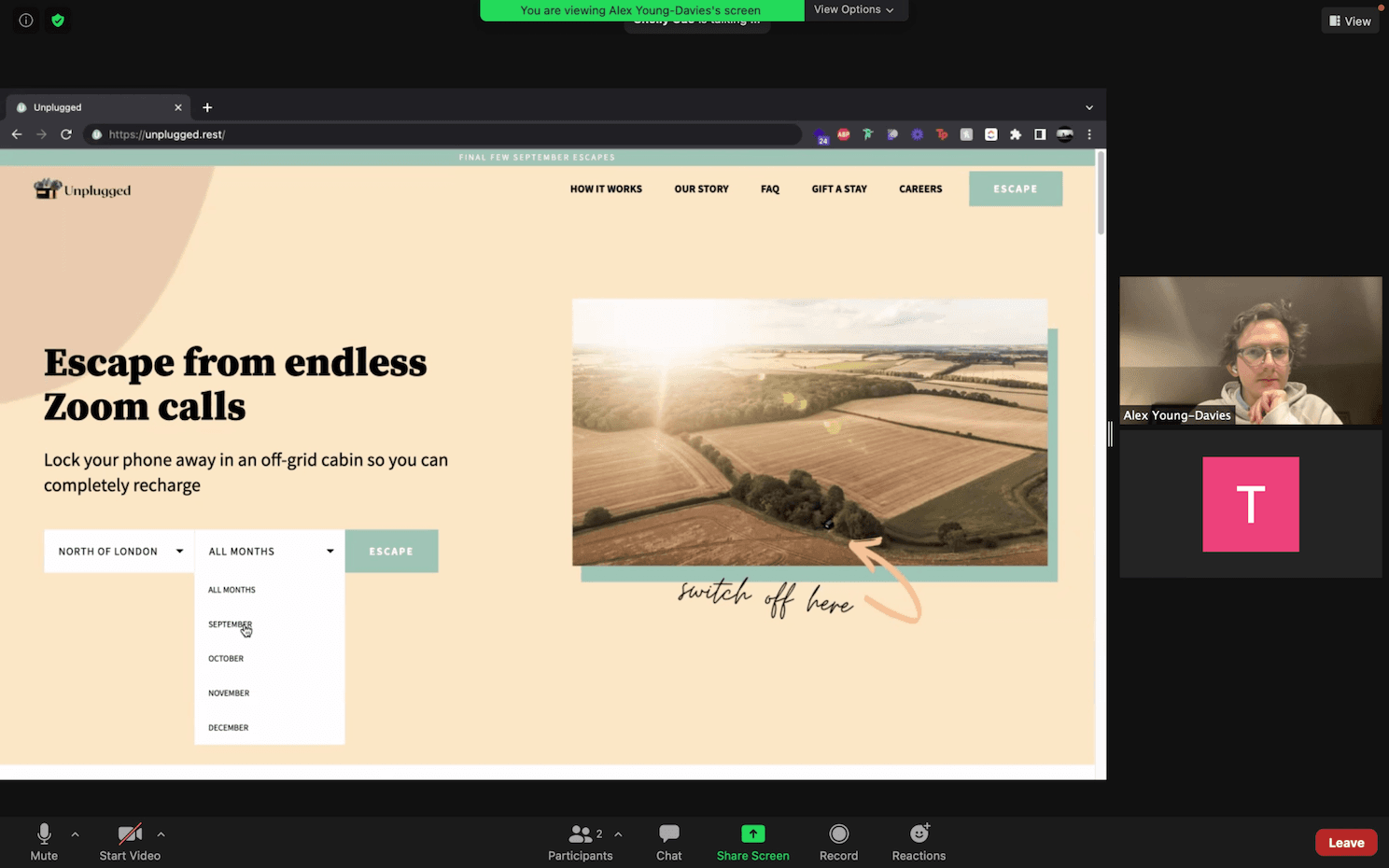Click the Adblock Plus extension icon
The image size is (1389, 868).
(x=844, y=134)
